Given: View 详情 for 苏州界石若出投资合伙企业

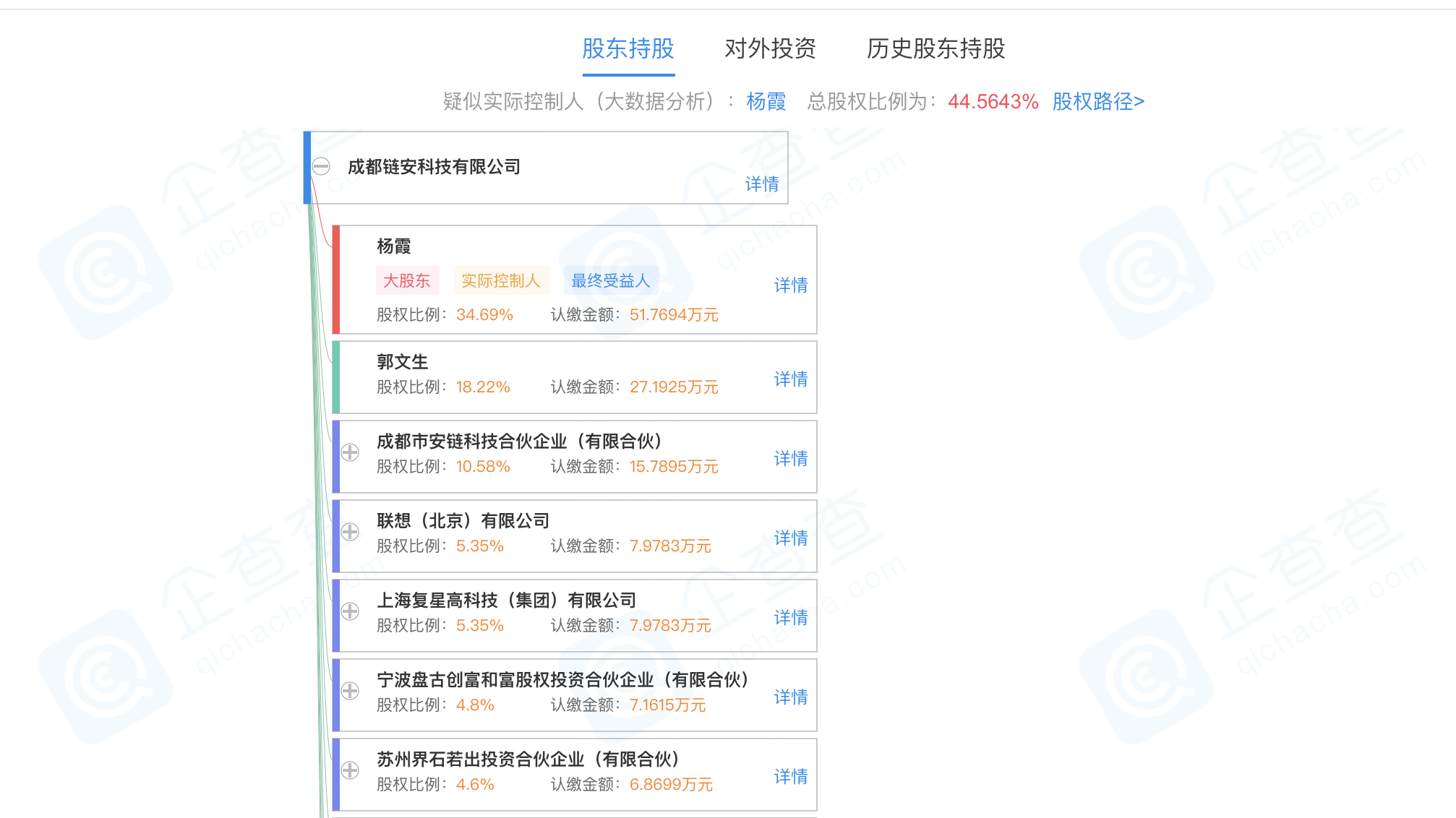Looking at the screenshot, I should click(x=791, y=777).
